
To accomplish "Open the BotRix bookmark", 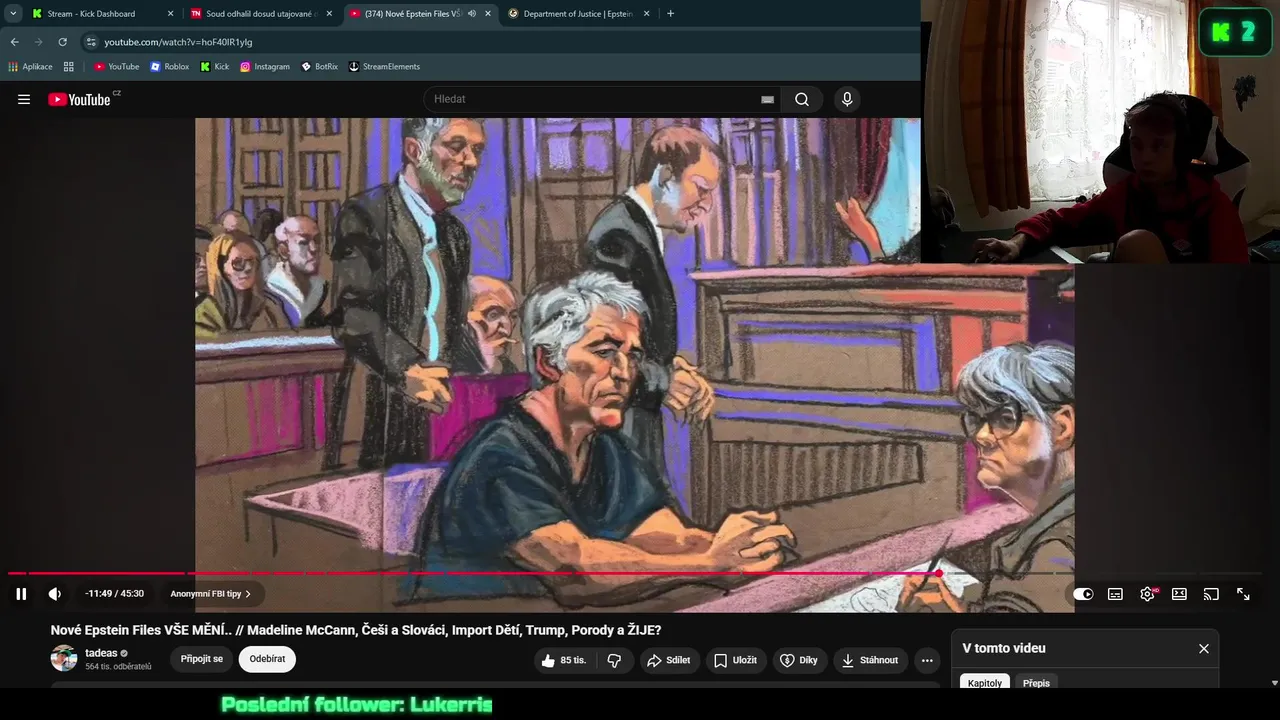I will click(x=320, y=67).
